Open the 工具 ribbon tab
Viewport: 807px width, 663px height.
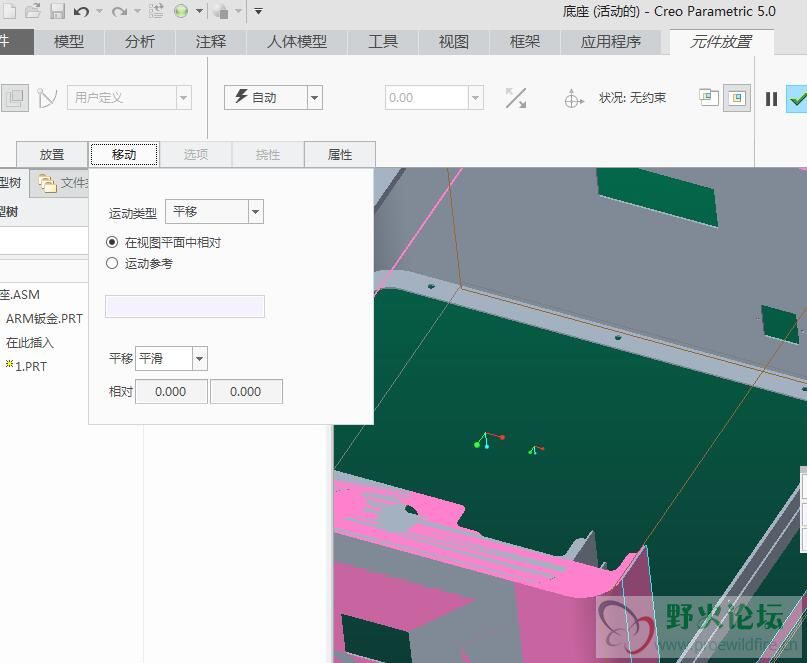point(383,42)
